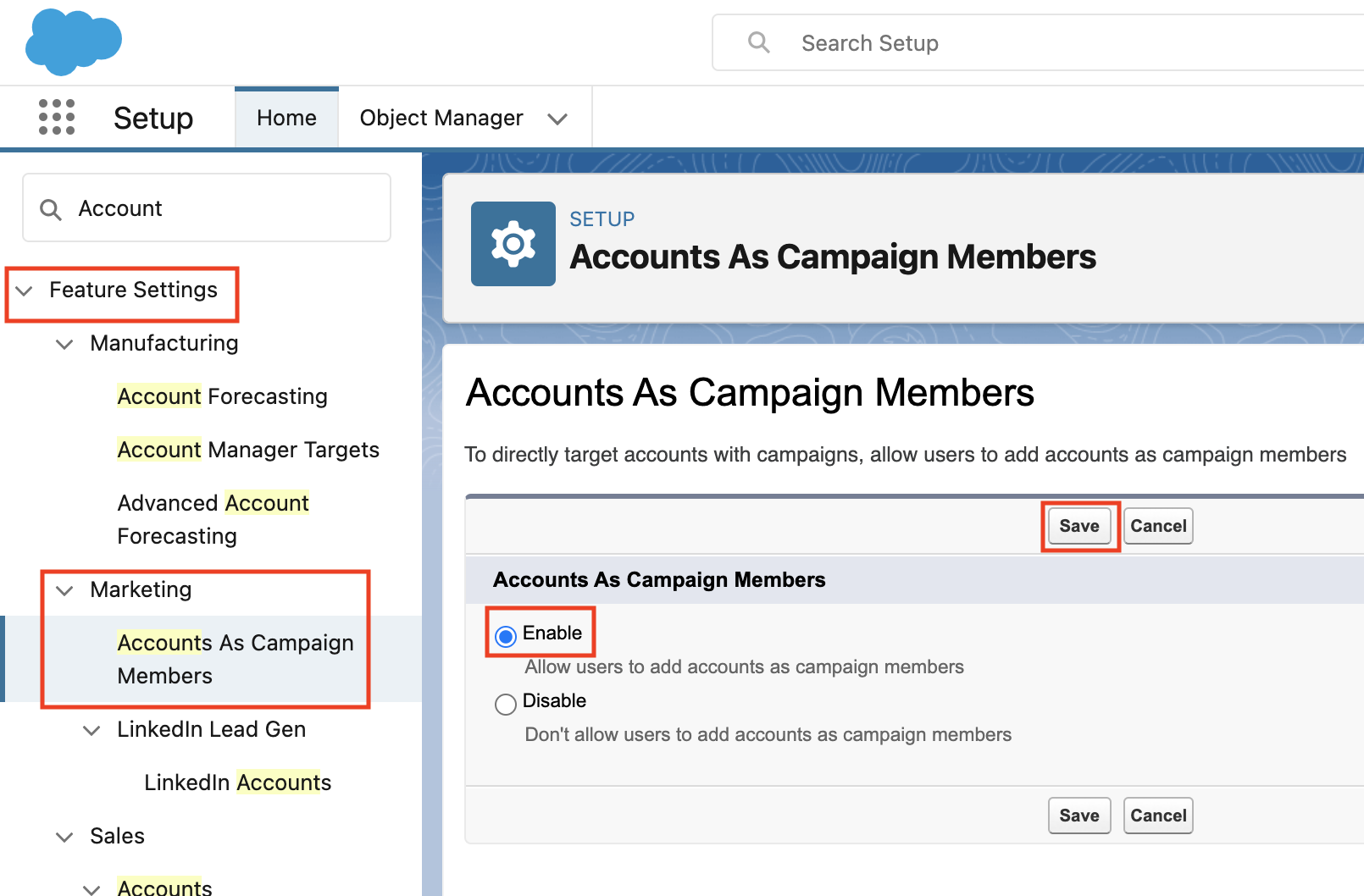Collapse the Accounts node under Sales
Screen dimensions: 1364x896
tap(91, 889)
